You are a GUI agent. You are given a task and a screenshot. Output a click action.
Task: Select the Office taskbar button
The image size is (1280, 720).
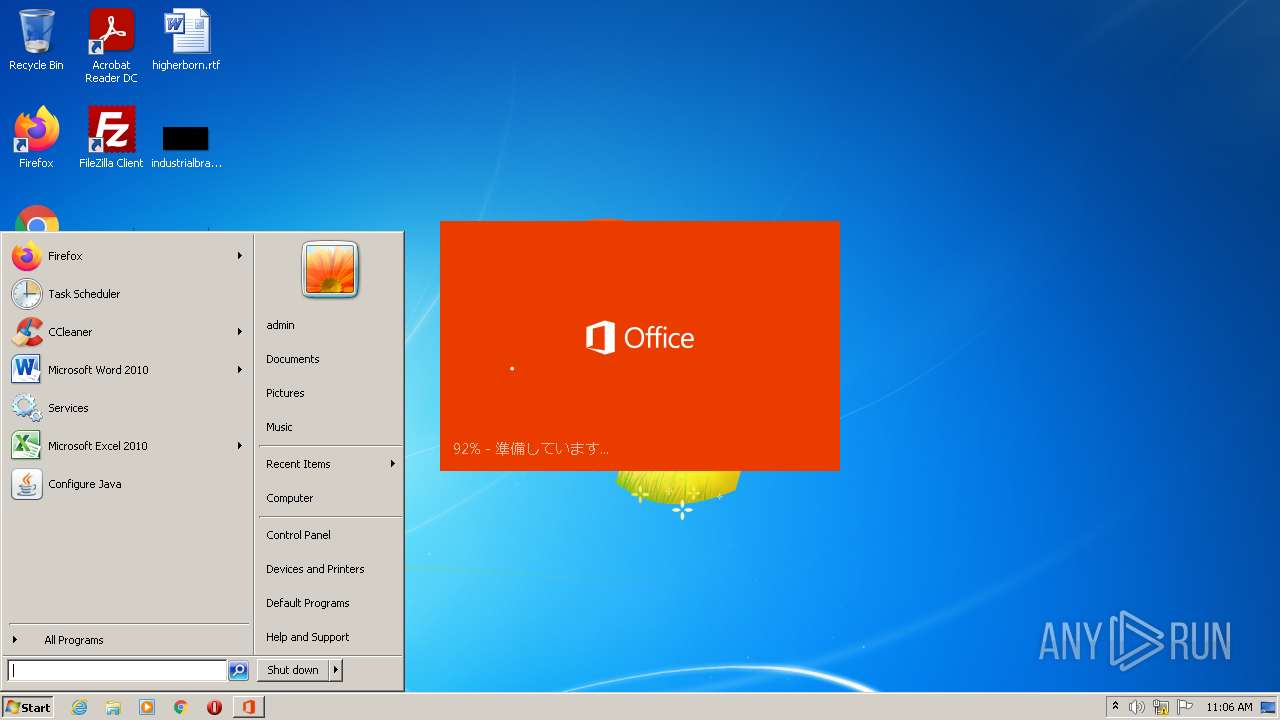click(x=248, y=707)
